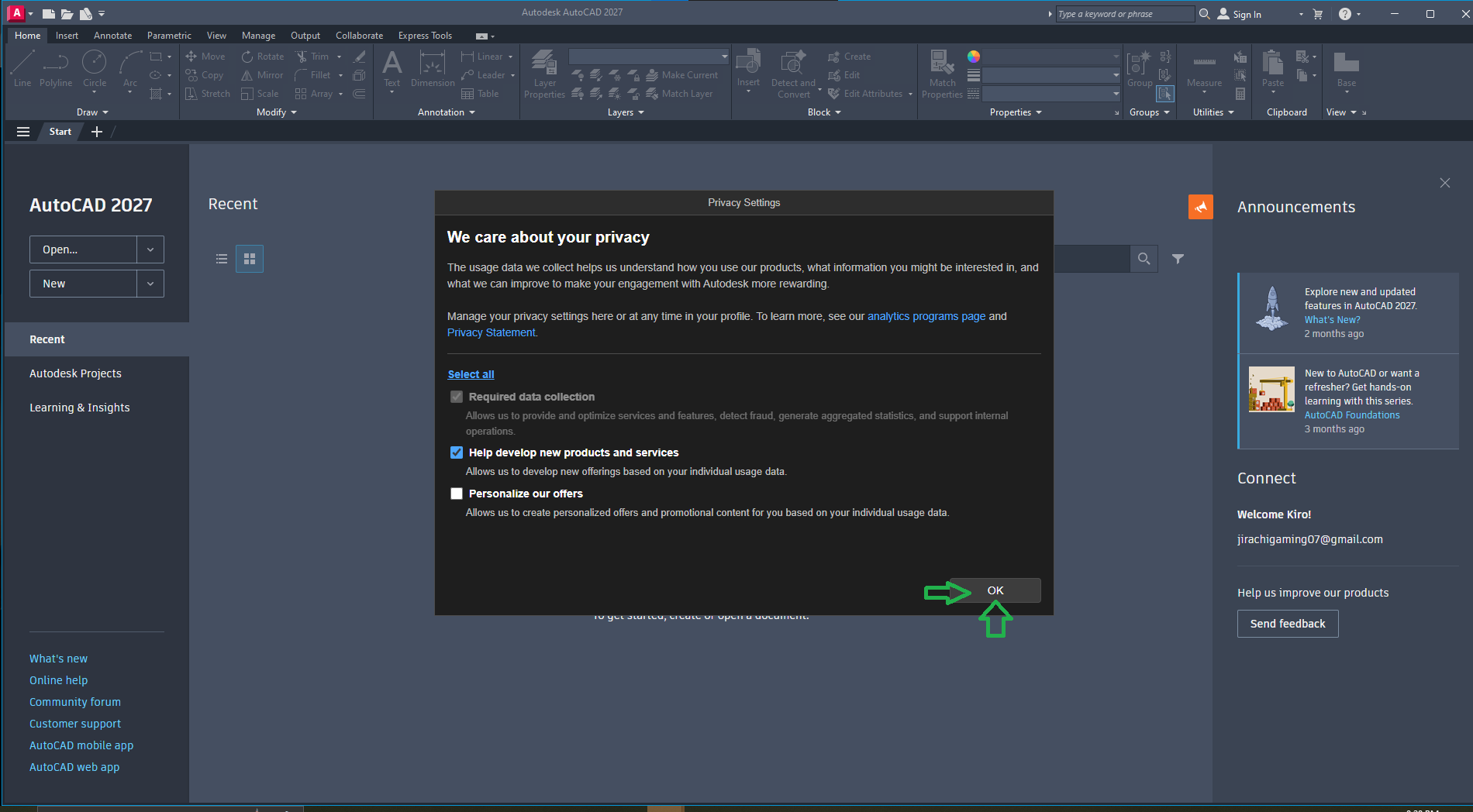Toggle Help develop new products checkbox
This screenshot has width=1473, height=812.
(457, 452)
